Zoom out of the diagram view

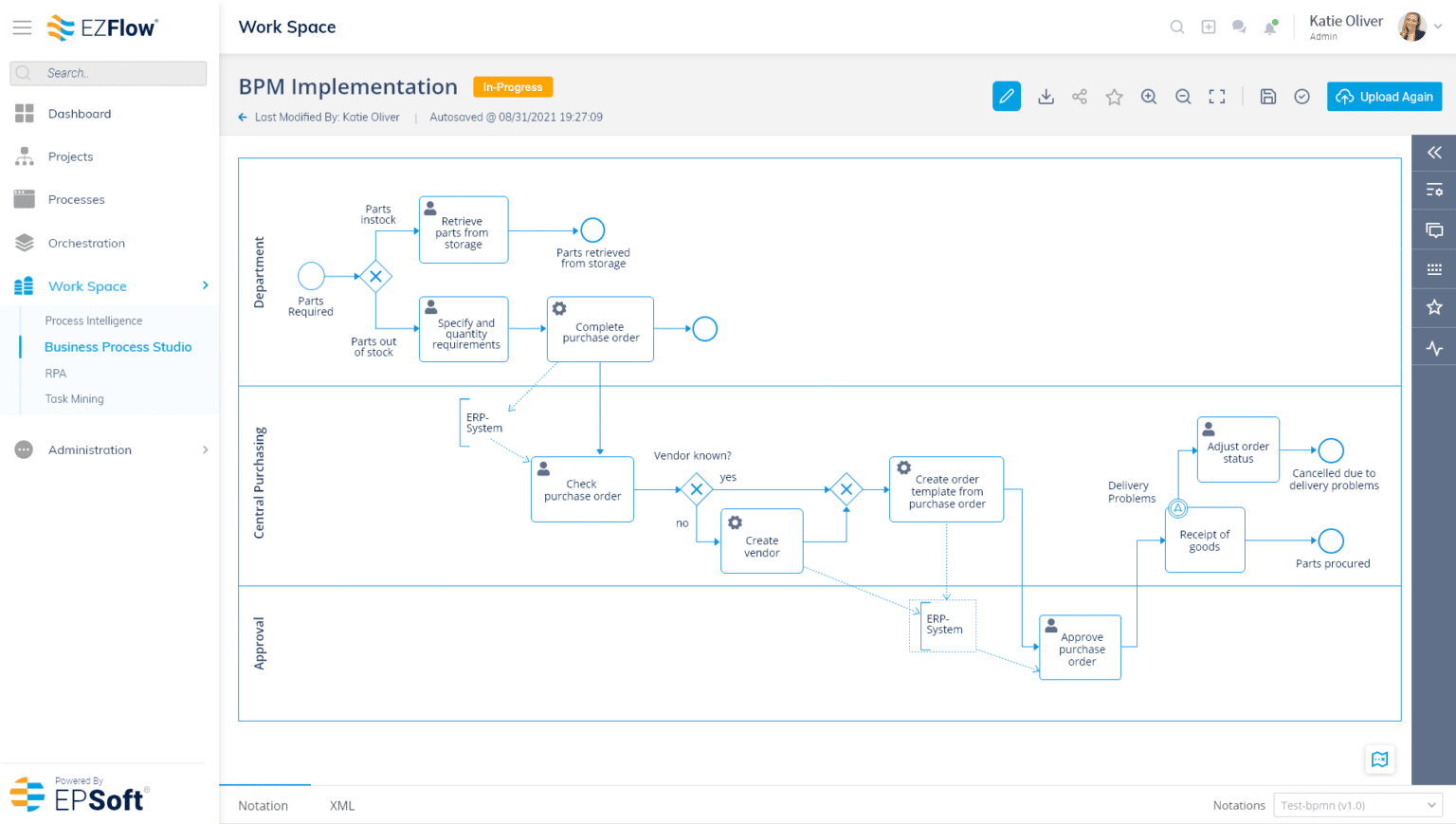tap(1182, 96)
